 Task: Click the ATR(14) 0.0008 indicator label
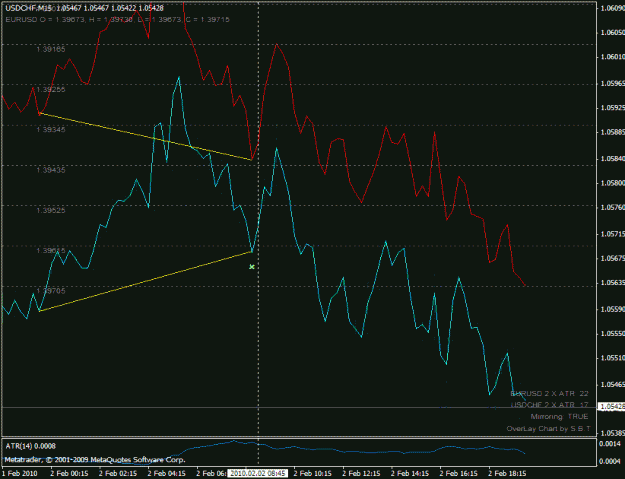coord(30,446)
